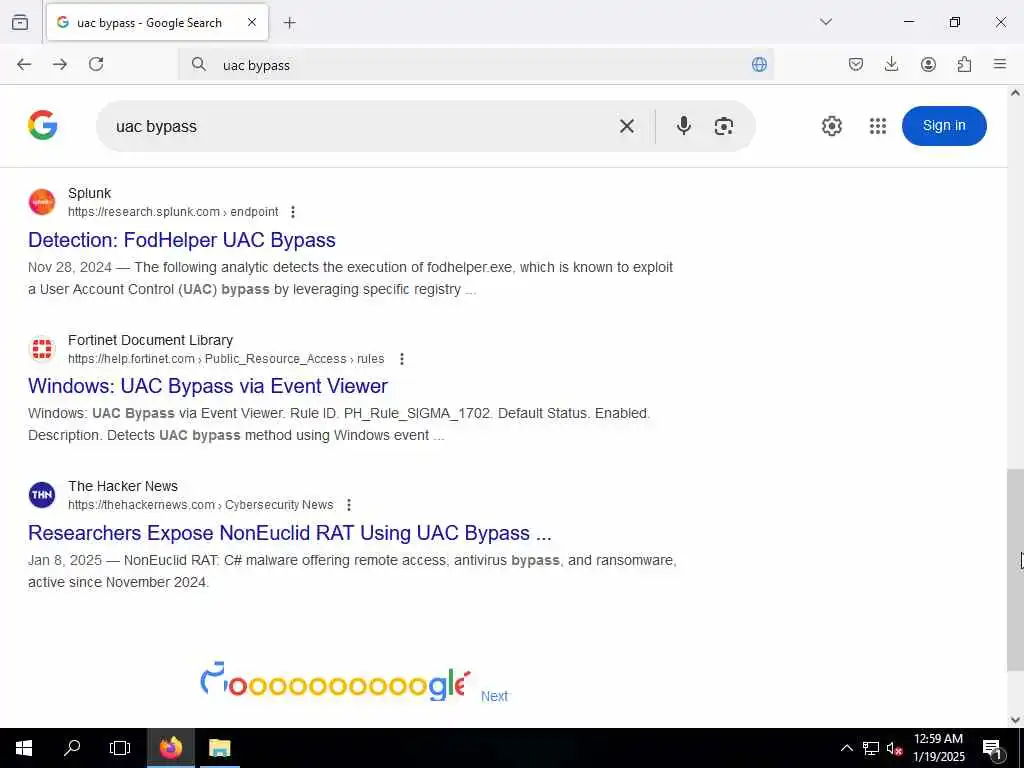Click the scrollbar up arrow
1024x768 pixels.
[1015, 93]
